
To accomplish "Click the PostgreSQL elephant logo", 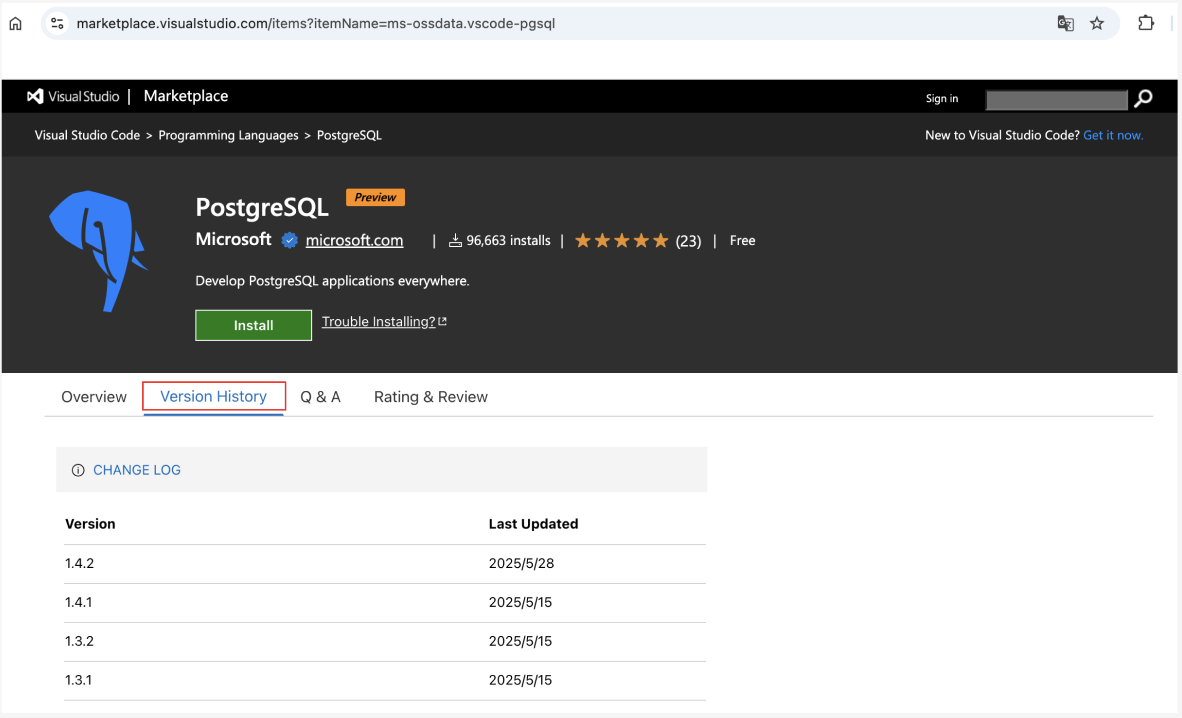I will 99,251.
